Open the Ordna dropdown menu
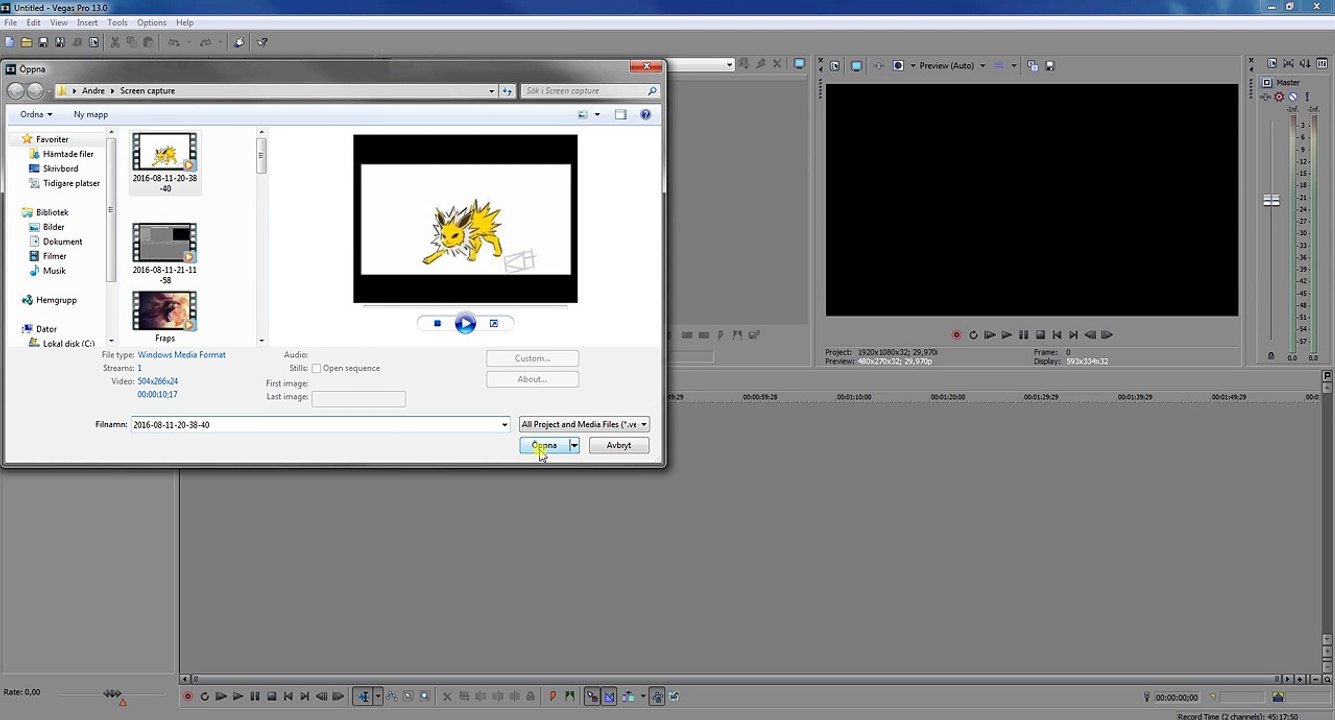This screenshot has width=1335, height=720. click(36, 114)
